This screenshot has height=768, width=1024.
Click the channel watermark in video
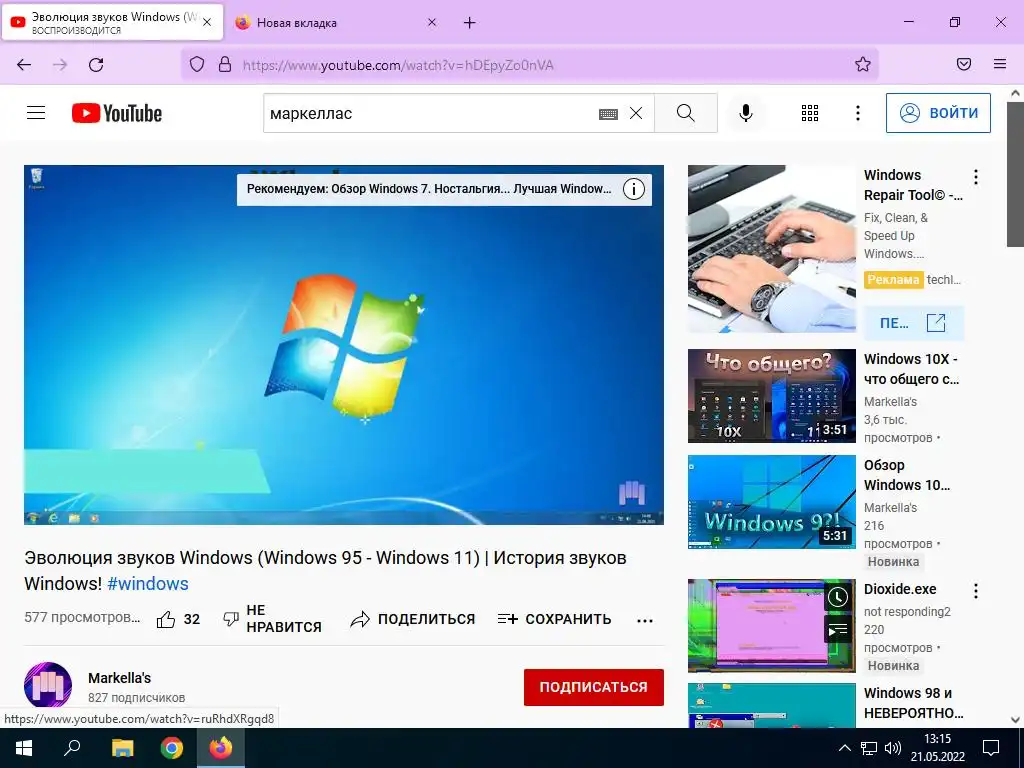point(632,493)
